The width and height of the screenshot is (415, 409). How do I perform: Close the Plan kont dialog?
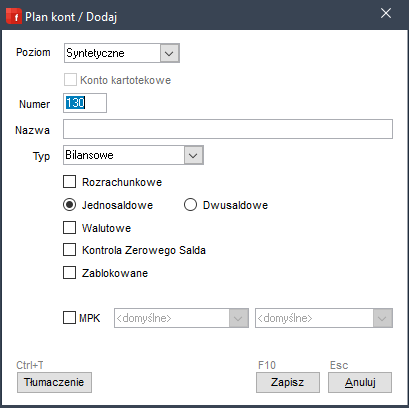tap(386, 13)
